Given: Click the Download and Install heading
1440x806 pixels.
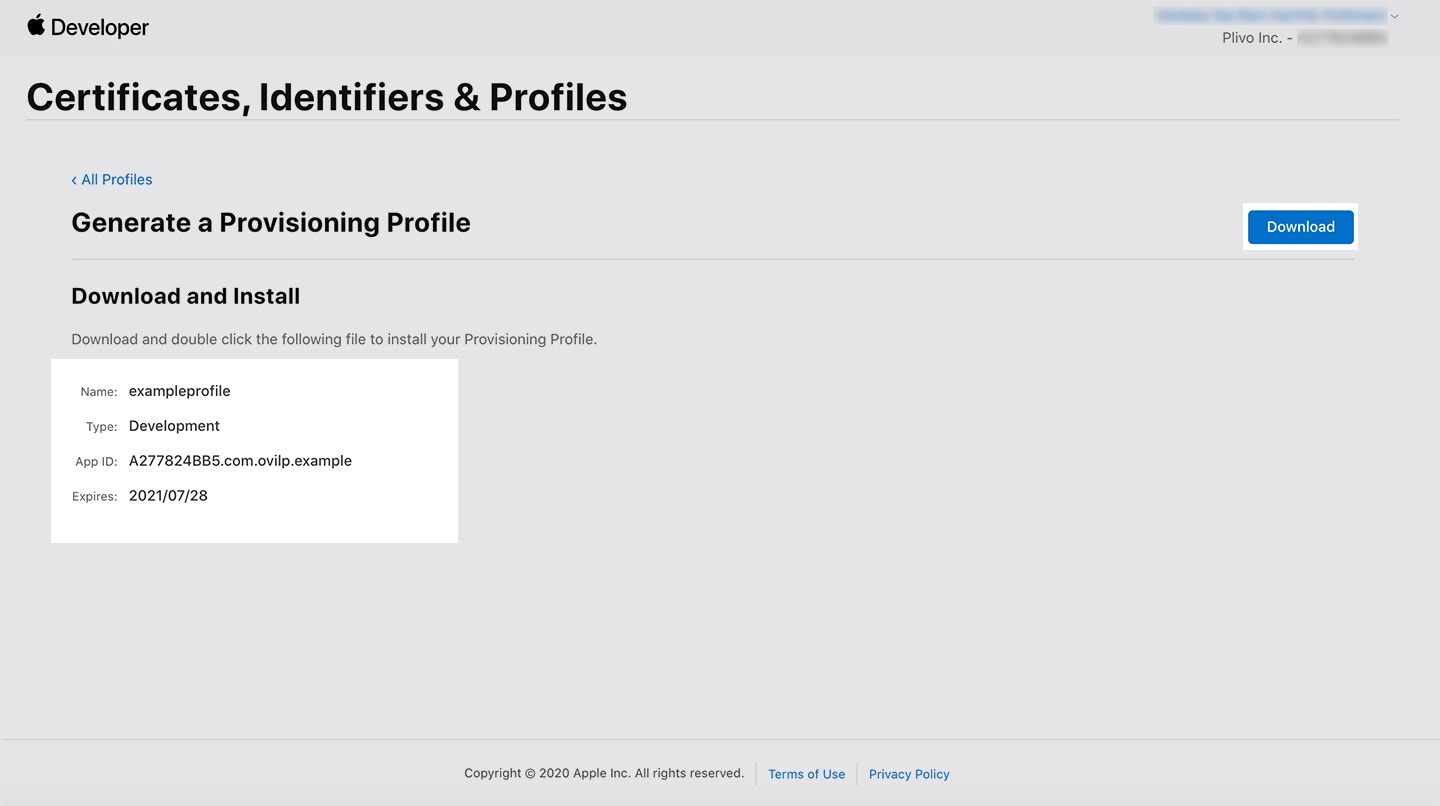Looking at the screenshot, I should 186,297.
